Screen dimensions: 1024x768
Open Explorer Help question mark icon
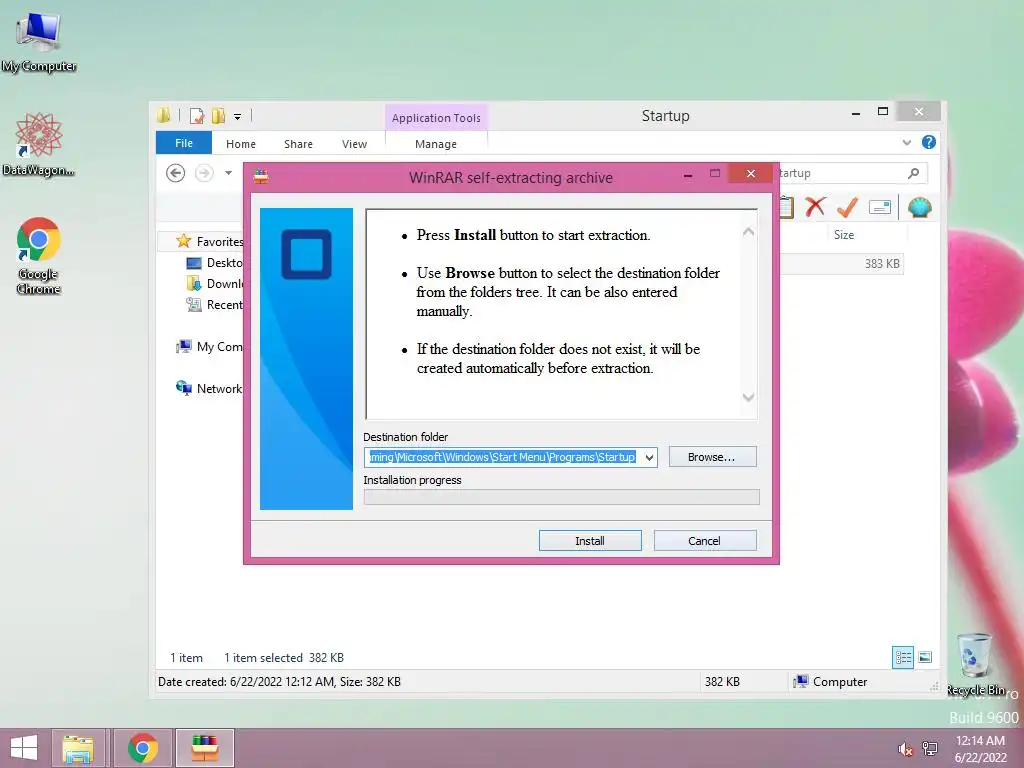929,142
